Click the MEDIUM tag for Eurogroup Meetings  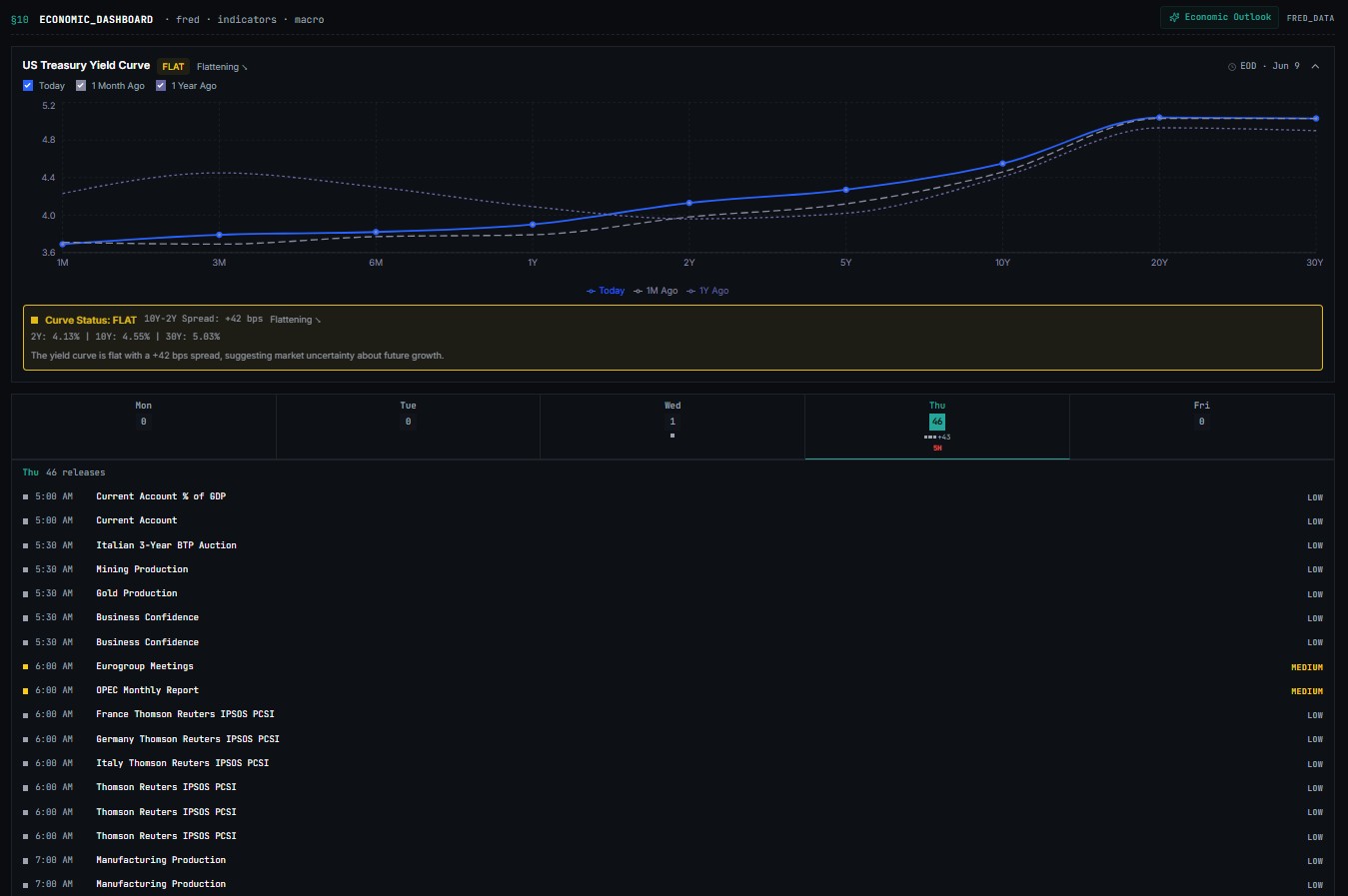coord(1307,667)
